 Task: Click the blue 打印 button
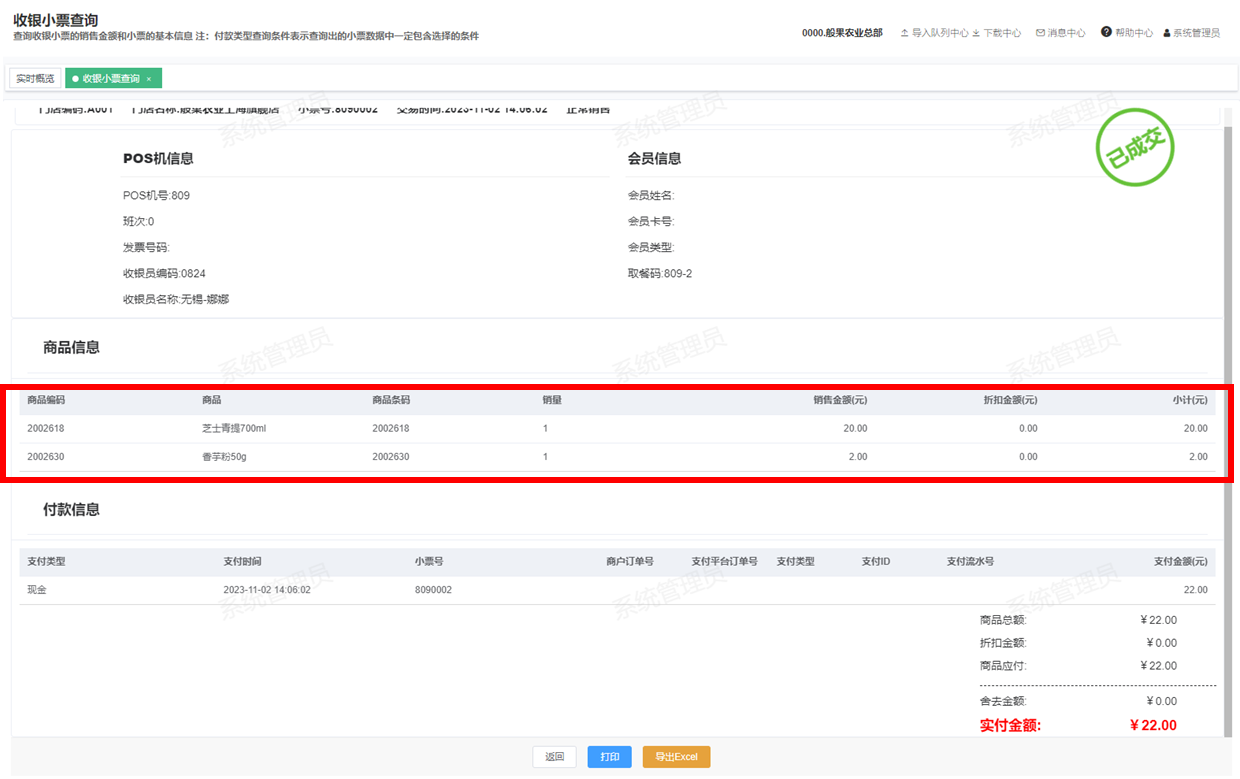pyautogui.click(x=609, y=757)
